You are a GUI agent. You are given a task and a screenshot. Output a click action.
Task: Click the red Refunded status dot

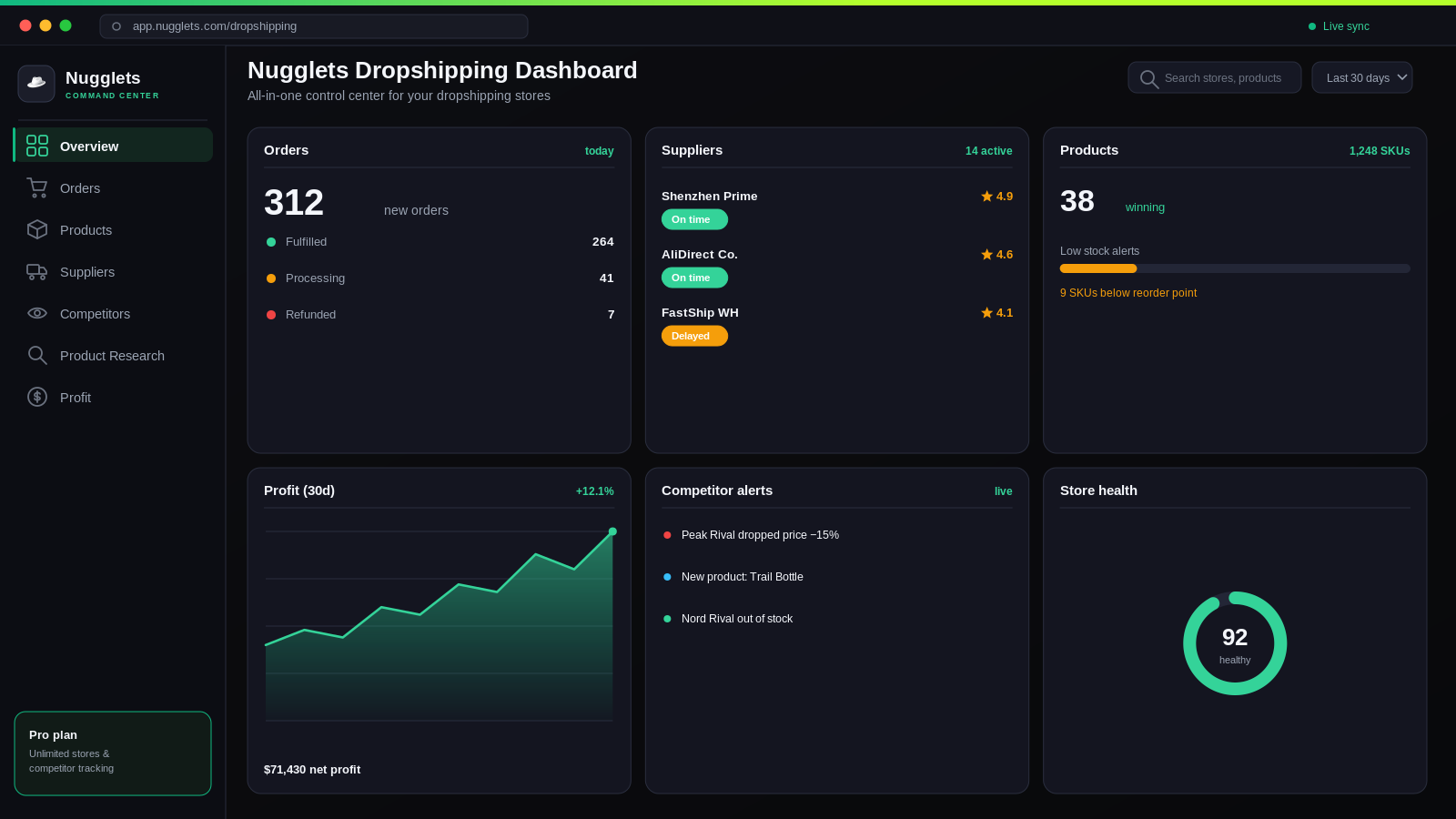click(x=271, y=315)
